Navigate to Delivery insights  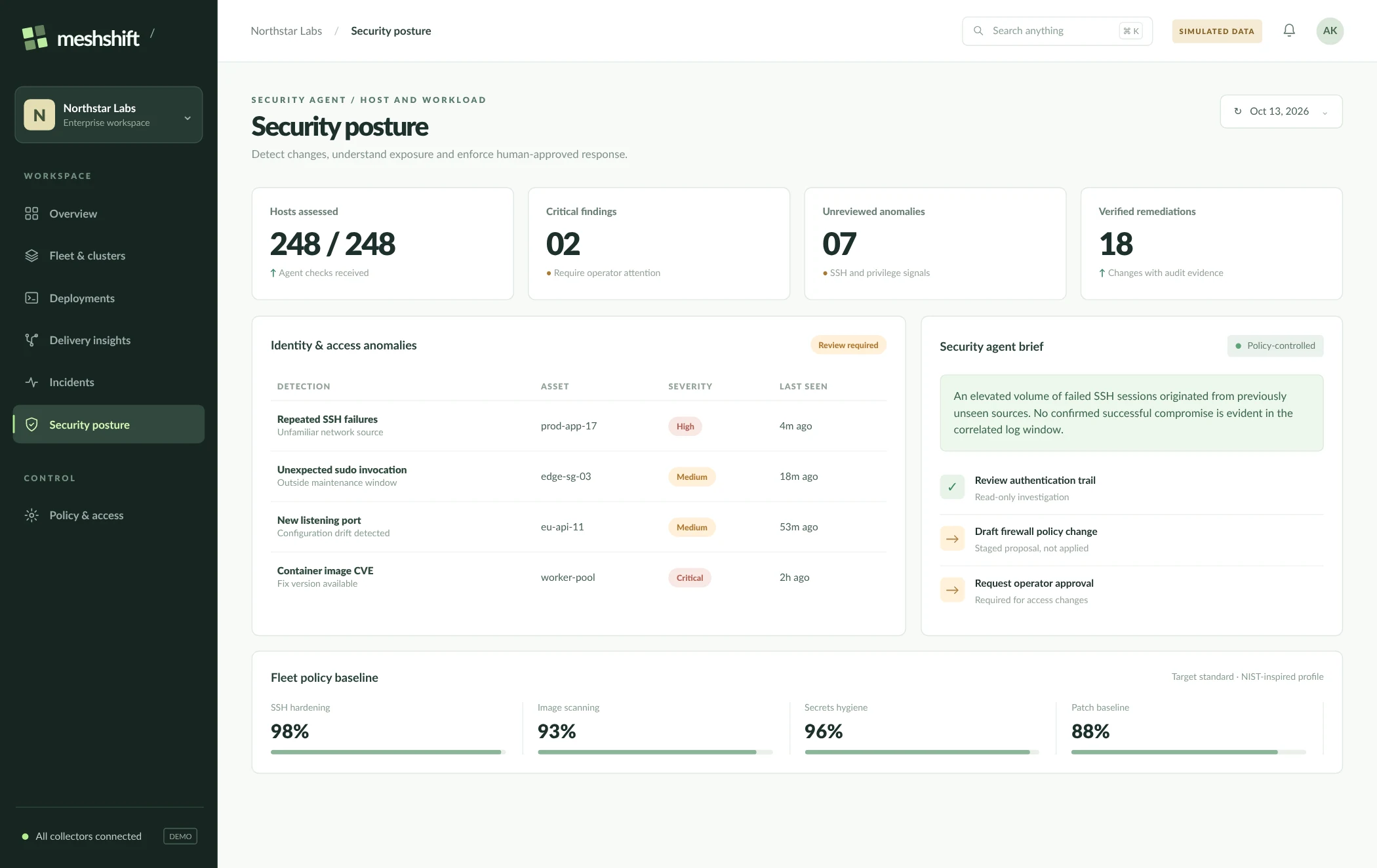click(109, 340)
